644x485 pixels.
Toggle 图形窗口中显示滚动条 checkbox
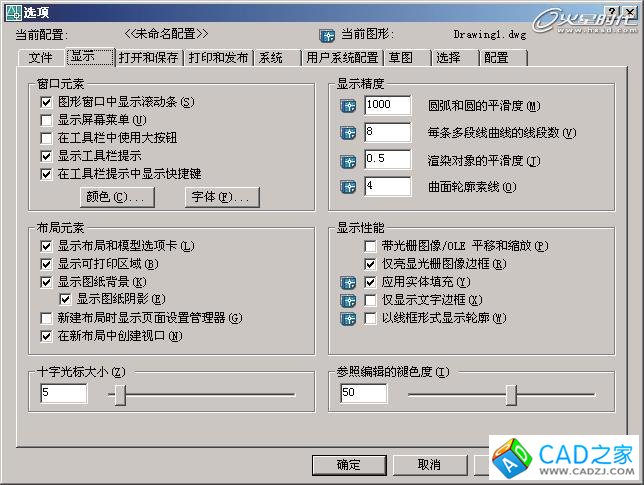[46, 102]
